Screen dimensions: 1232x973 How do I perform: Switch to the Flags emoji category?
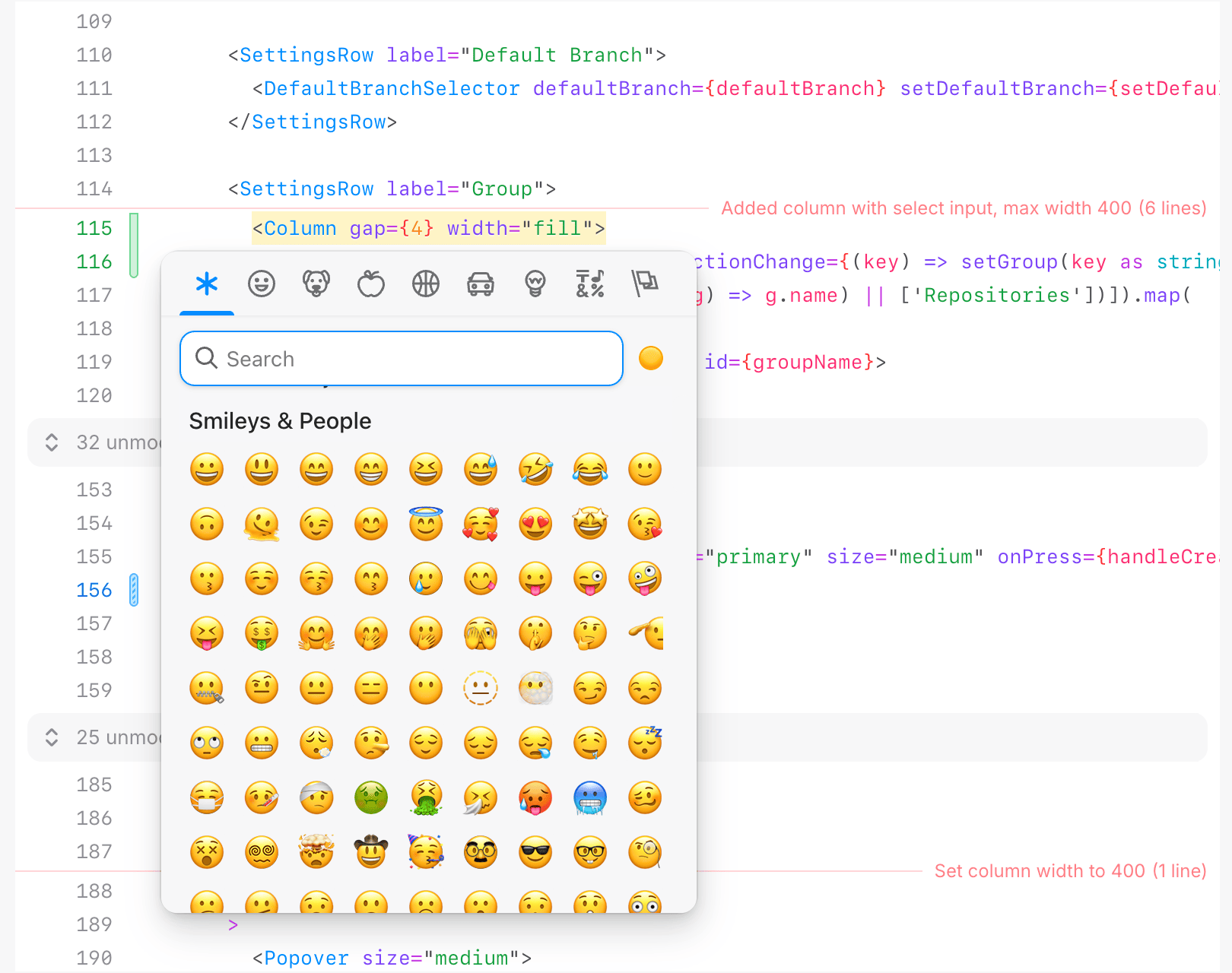[x=645, y=284]
